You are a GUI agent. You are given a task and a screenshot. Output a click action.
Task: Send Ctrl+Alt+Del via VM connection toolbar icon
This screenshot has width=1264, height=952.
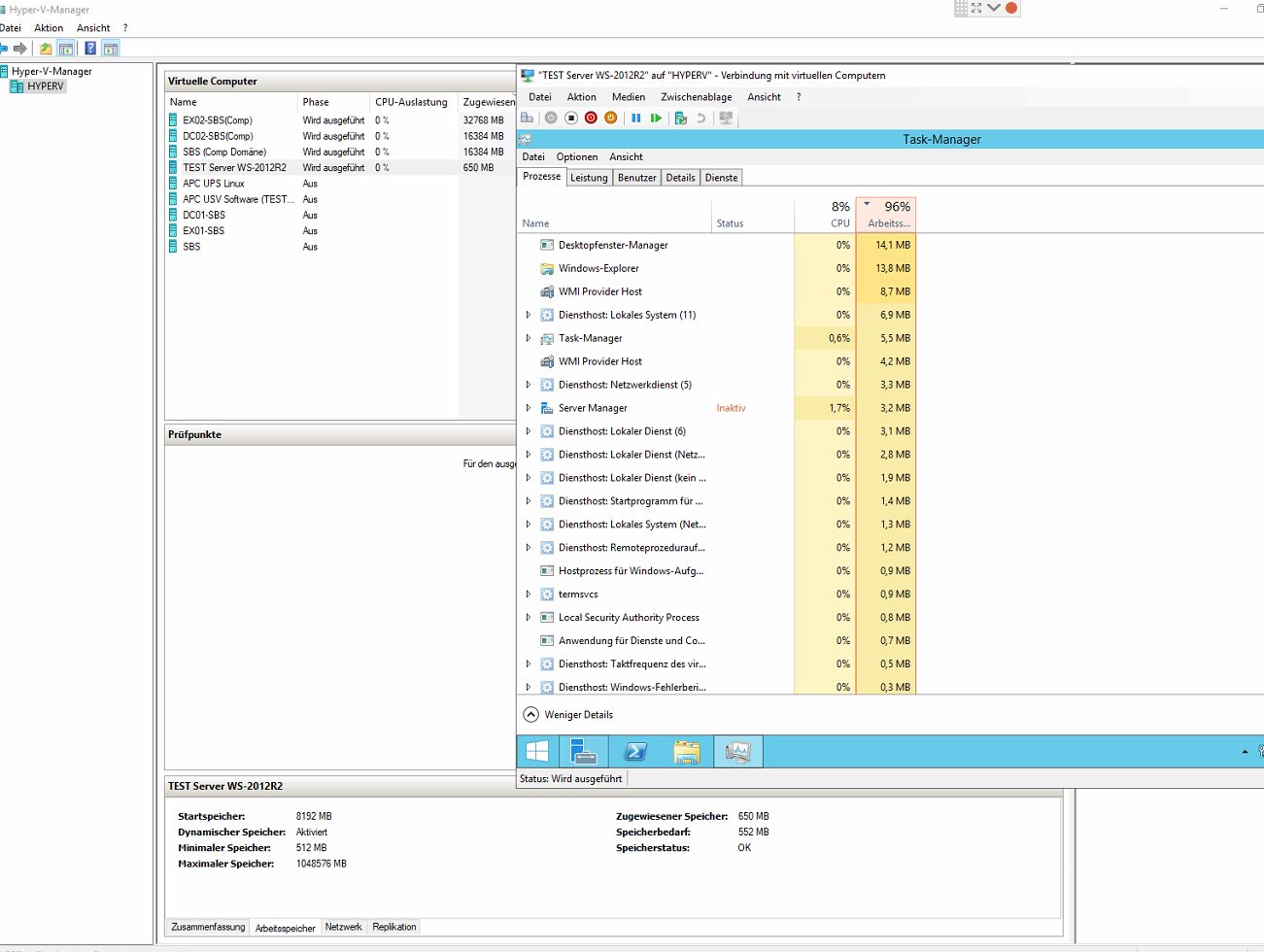tap(527, 118)
